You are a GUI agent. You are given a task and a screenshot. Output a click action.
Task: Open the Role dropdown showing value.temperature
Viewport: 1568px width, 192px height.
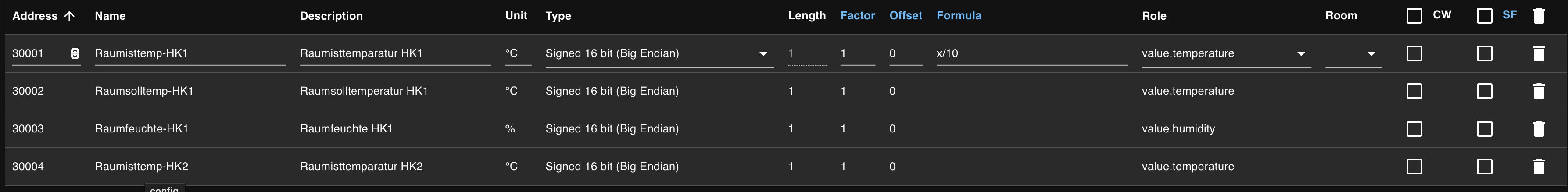tap(1301, 53)
